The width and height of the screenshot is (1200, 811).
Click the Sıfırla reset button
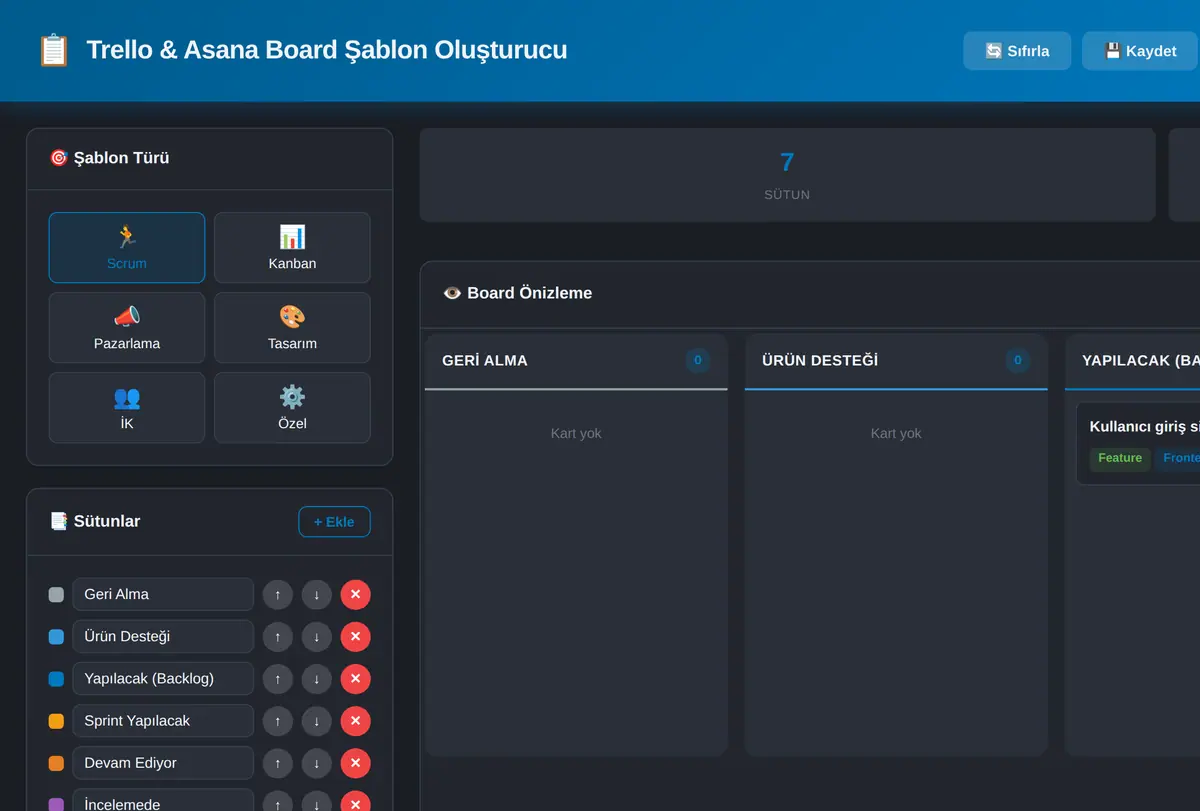point(1017,51)
